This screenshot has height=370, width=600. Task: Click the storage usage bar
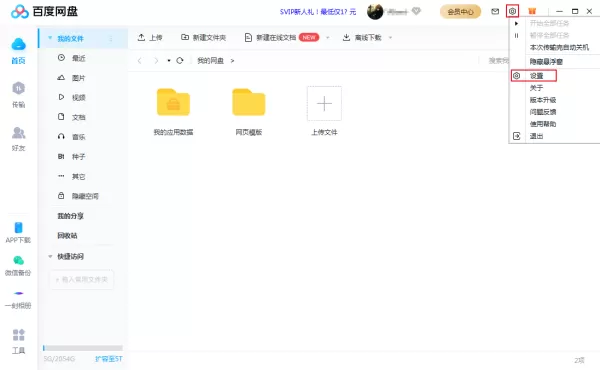(x=83, y=348)
